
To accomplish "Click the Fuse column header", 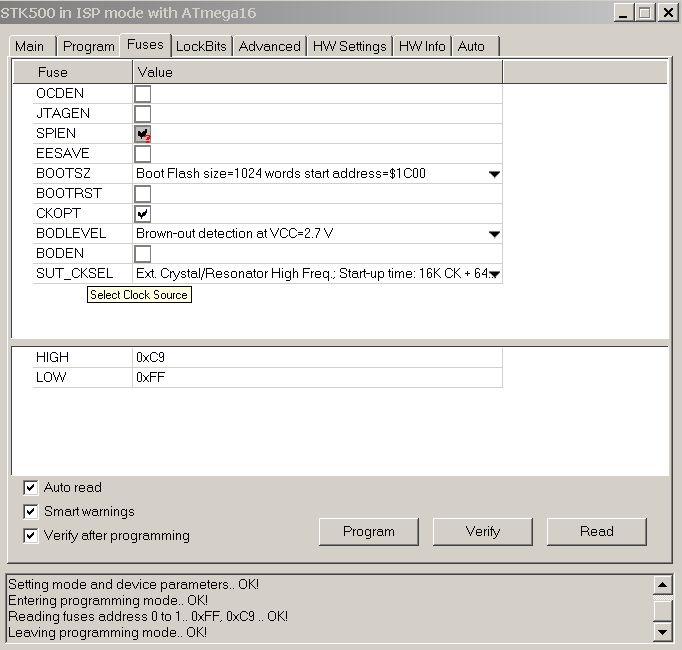I will click(x=72, y=72).
